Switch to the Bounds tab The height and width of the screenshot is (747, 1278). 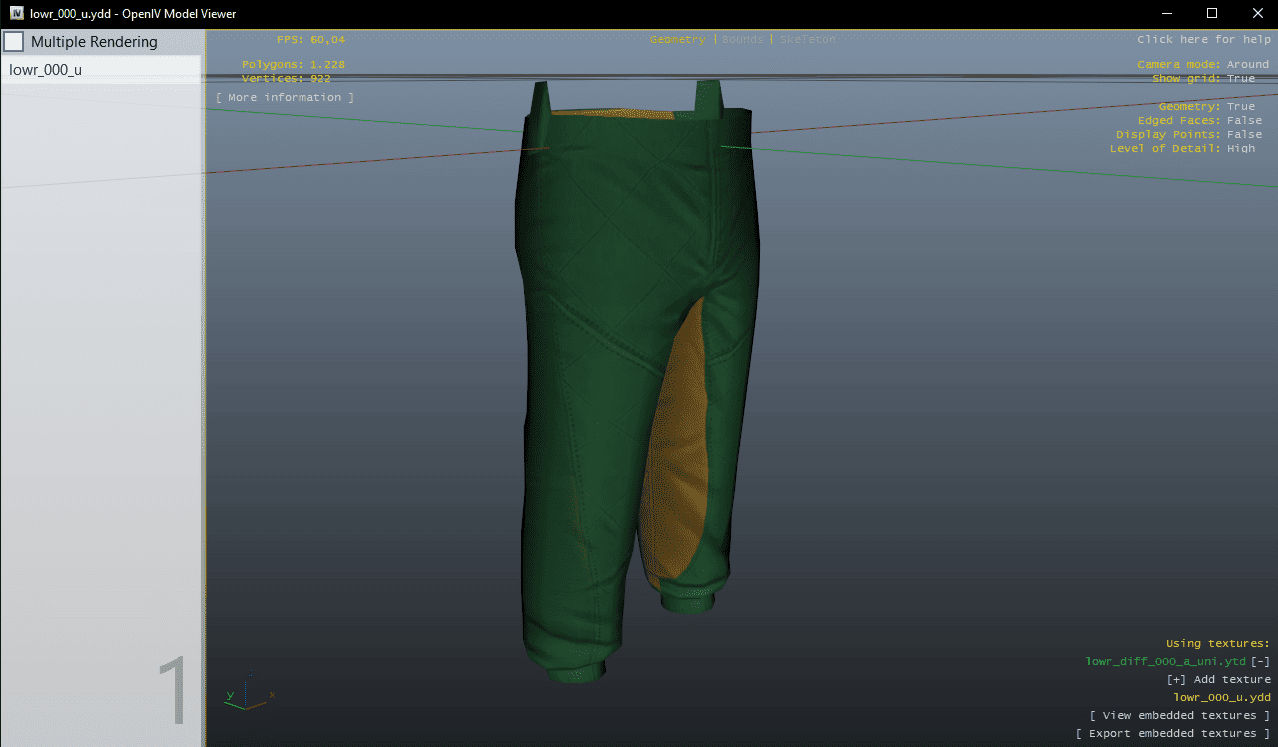point(742,39)
